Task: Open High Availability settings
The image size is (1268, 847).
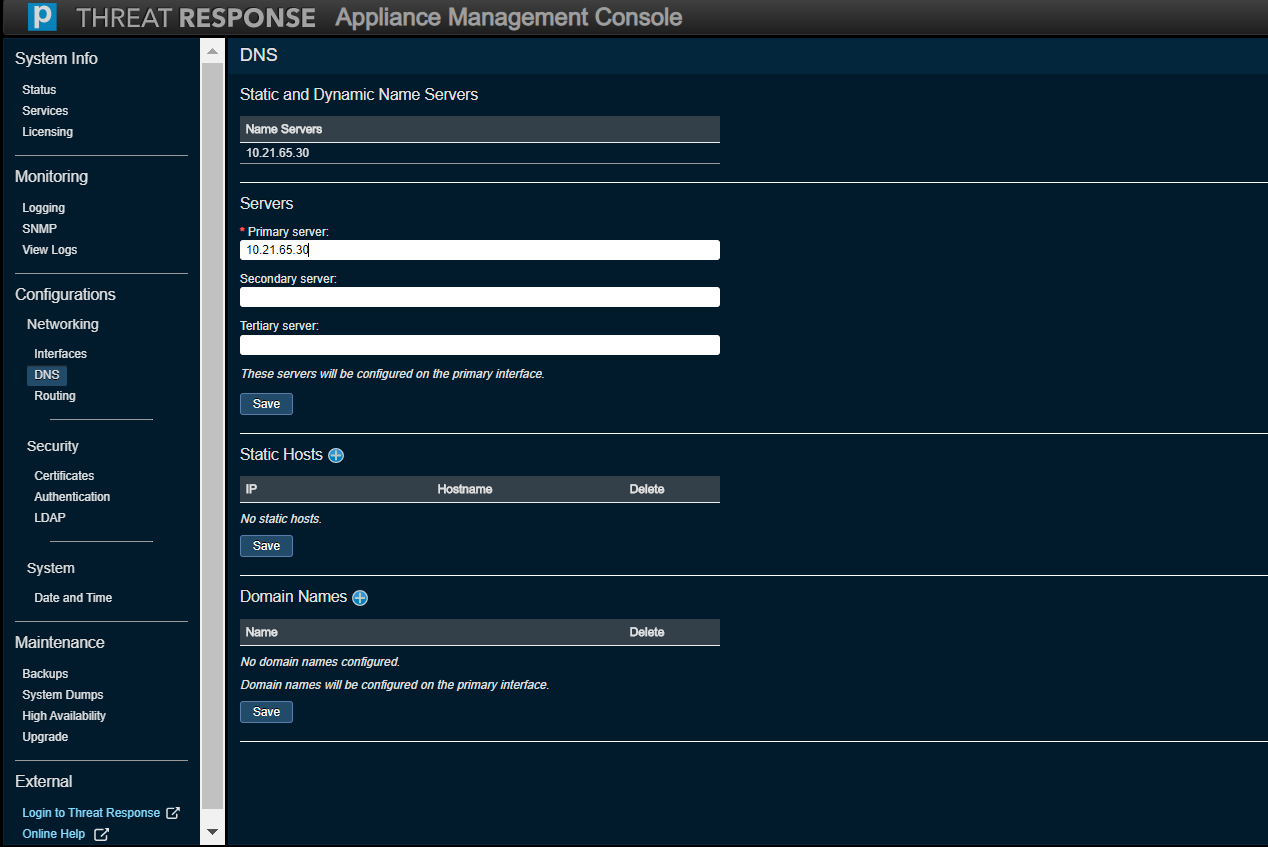Action: 64,716
